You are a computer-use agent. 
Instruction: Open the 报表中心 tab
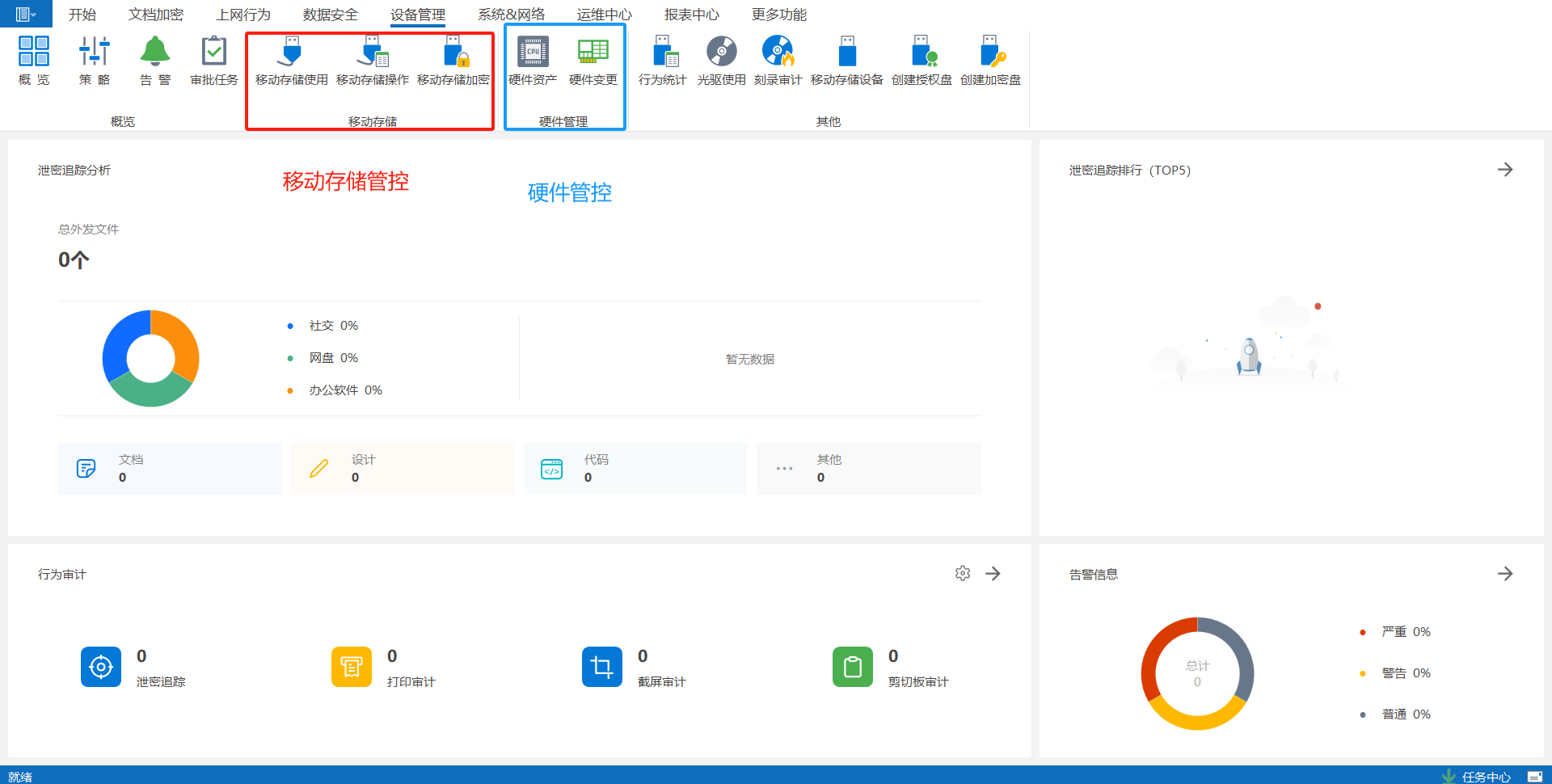click(692, 15)
